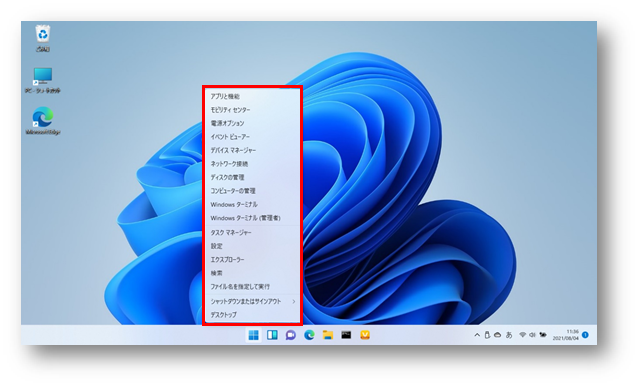Select 検索 menu entry

click(252, 273)
